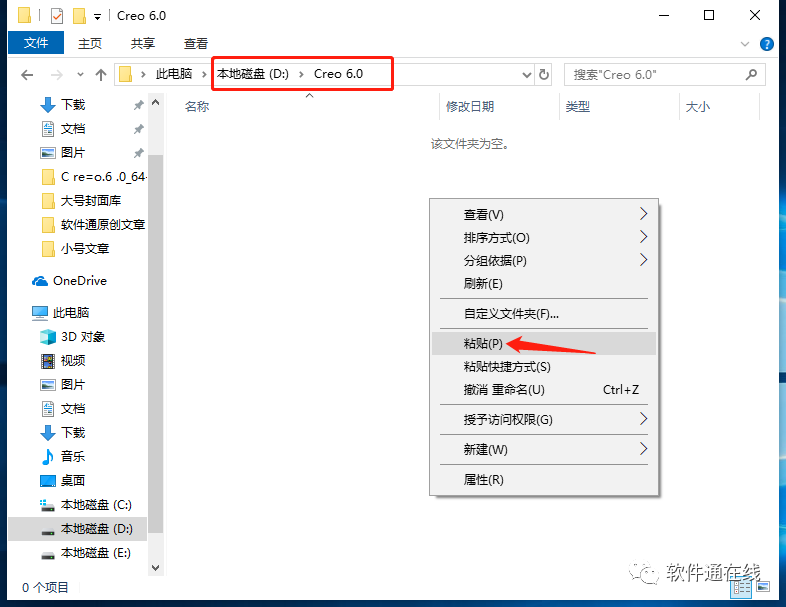Screen dimensions: 786x607
Task: Open the Customize Quick Access Toolbar dropdown
Action: [97, 17]
